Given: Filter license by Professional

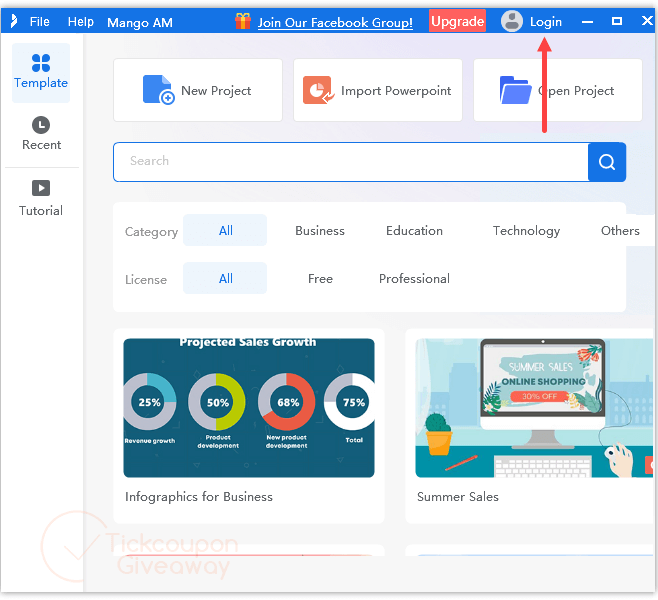Looking at the screenshot, I should pos(414,279).
